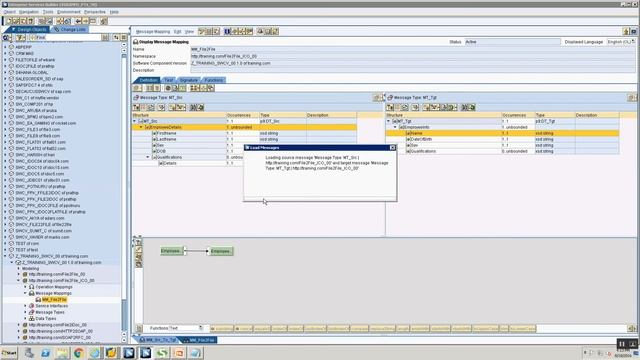Image resolution: width=640 pixels, height=360 pixels.
Task: Click the filter icon in navigation panel
Action: click(20, 38)
